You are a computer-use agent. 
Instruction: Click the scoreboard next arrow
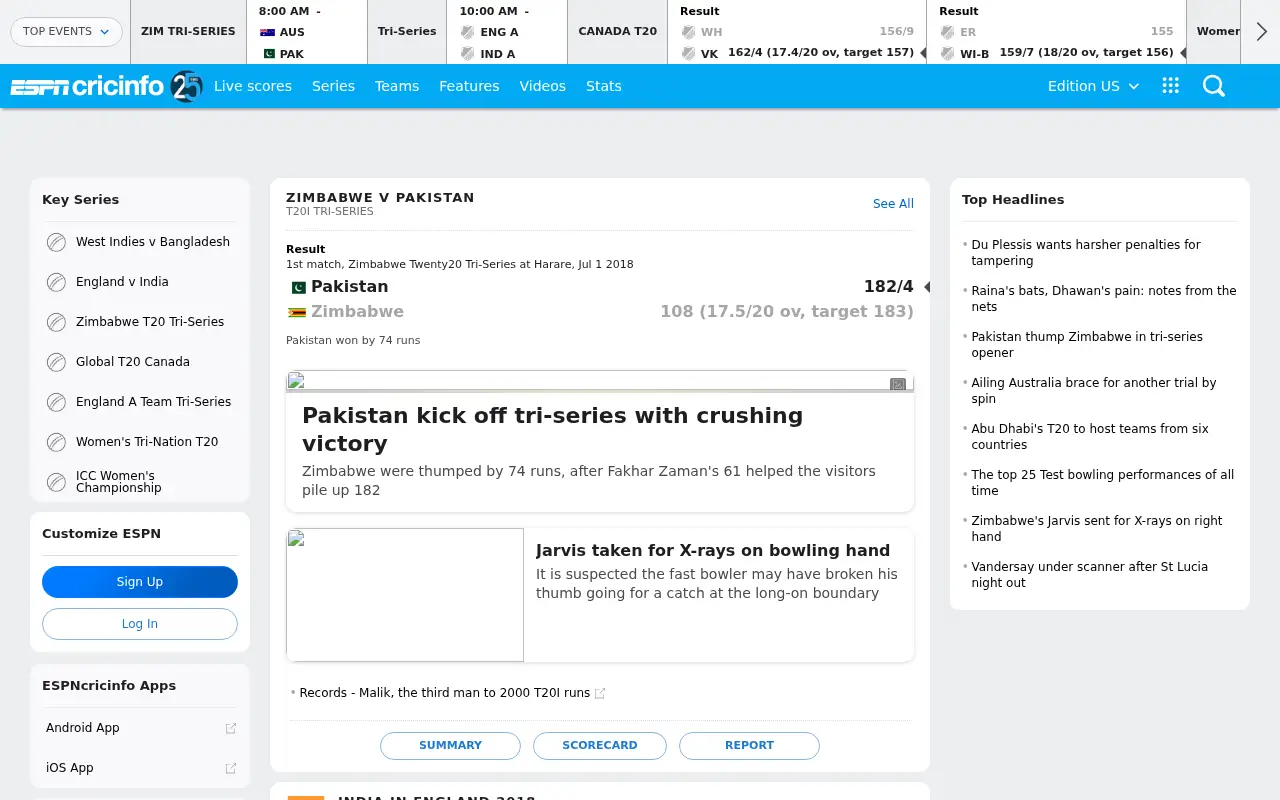click(1261, 32)
